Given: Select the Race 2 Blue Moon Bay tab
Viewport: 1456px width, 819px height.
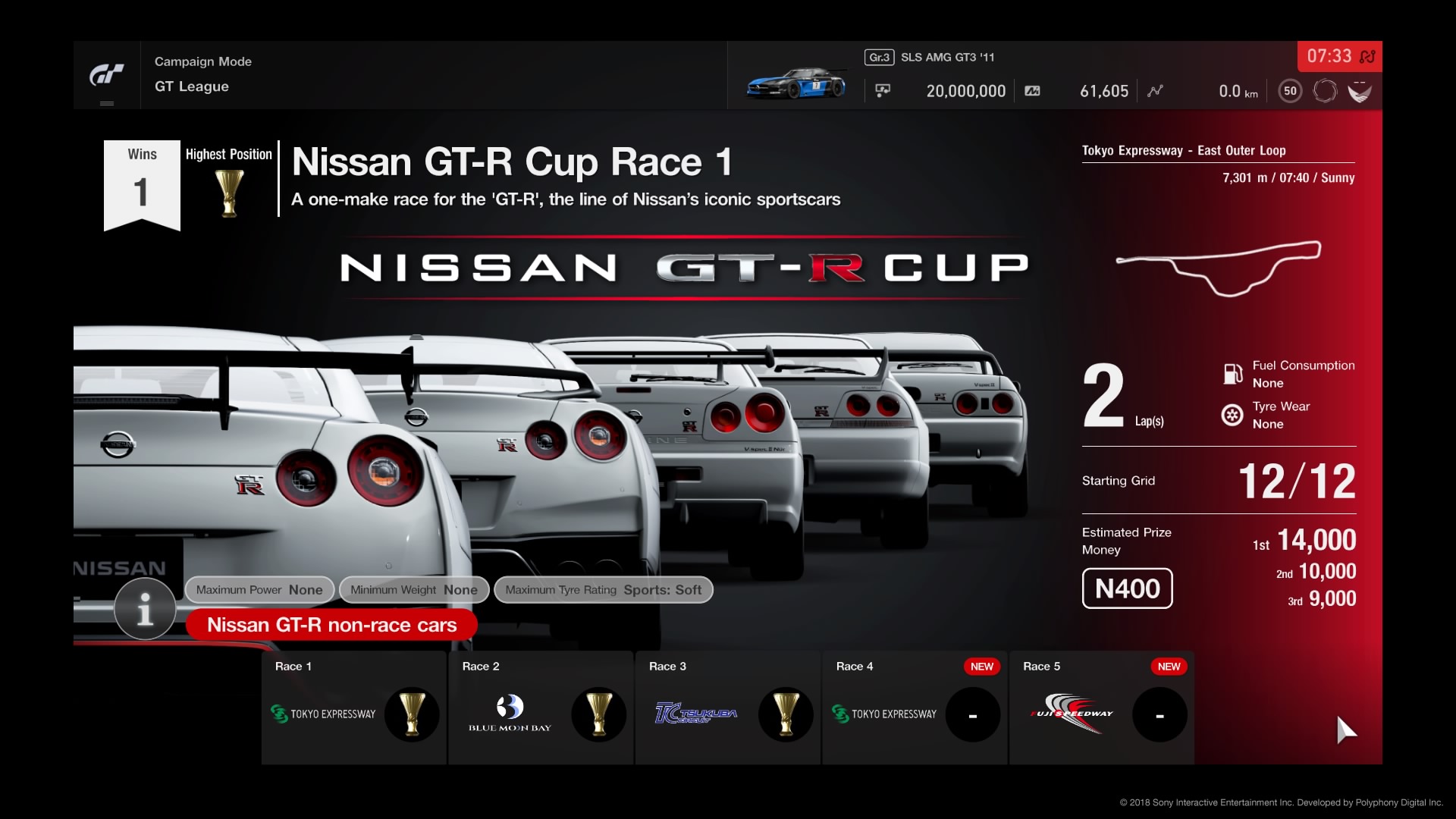Looking at the screenshot, I should click(541, 708).
